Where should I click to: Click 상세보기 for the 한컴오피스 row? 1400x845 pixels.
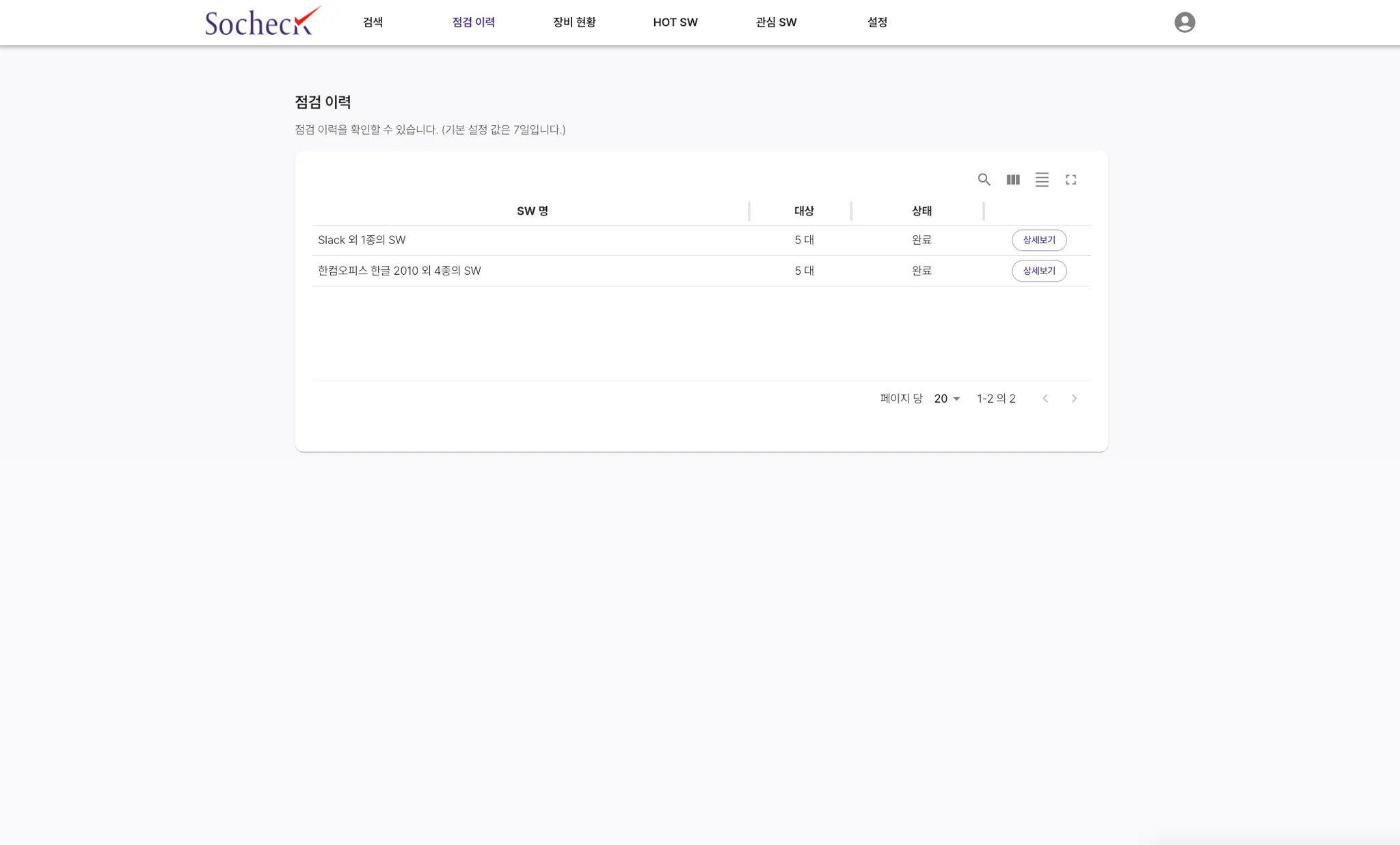1038,271
